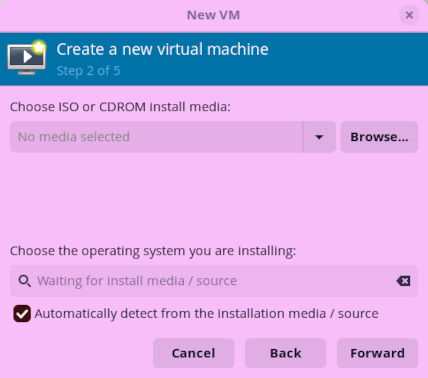Click the 'No media selected' combo field
This screenshot has height=378, width=428.
[x=156, y=137]
